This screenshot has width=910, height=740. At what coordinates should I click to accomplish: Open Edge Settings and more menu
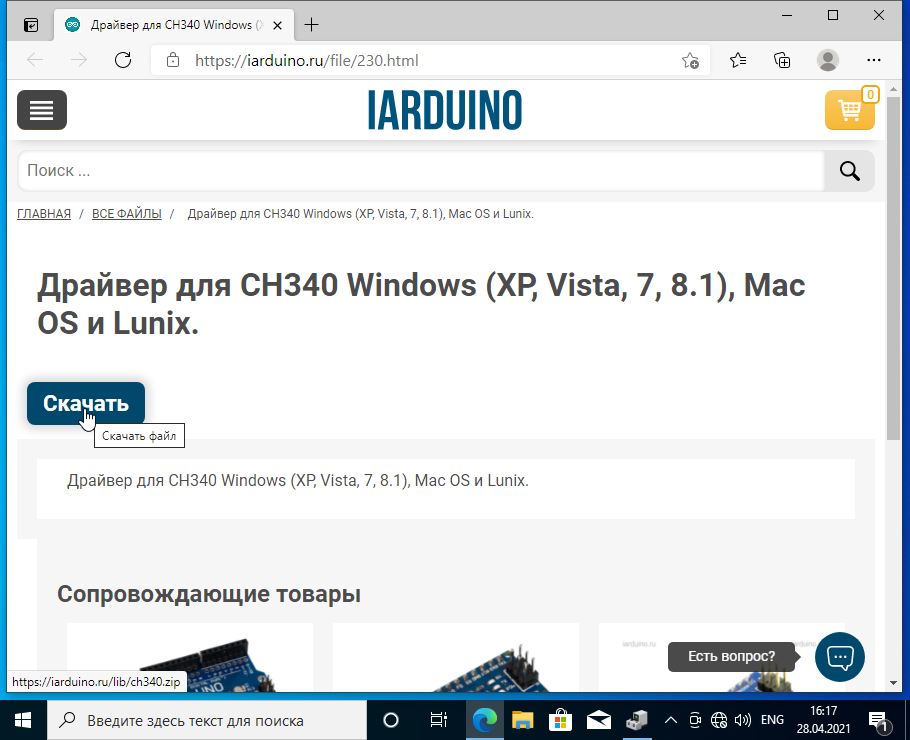pyautogui.click(x=873, y=60)
